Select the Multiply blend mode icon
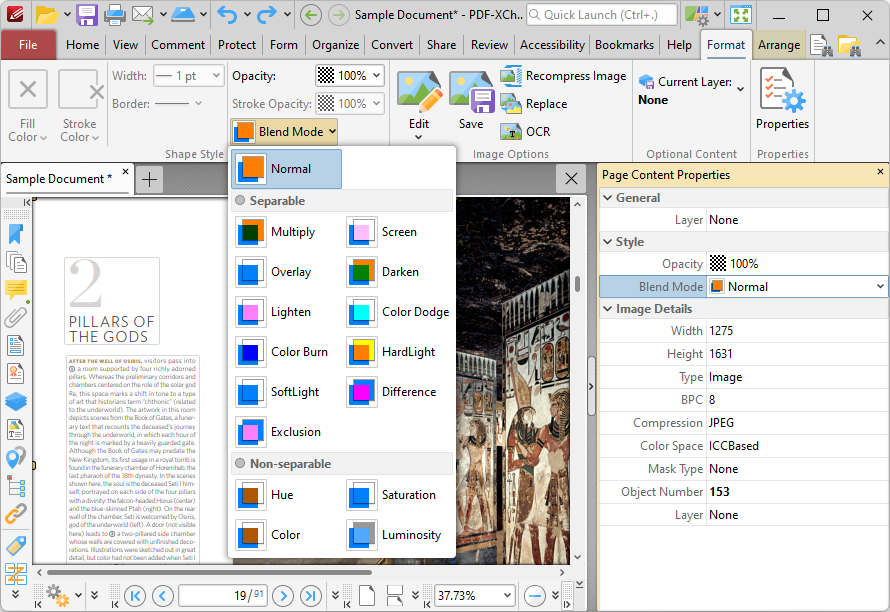The width and height of the screenshot is (890, 612). coord(250,232)
